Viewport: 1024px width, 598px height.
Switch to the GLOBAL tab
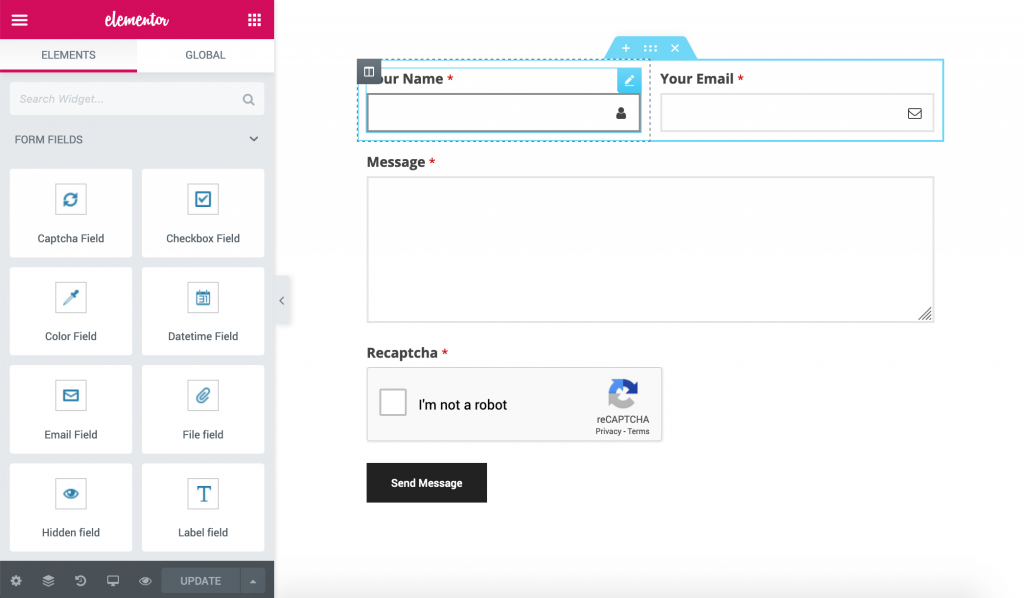205,57
